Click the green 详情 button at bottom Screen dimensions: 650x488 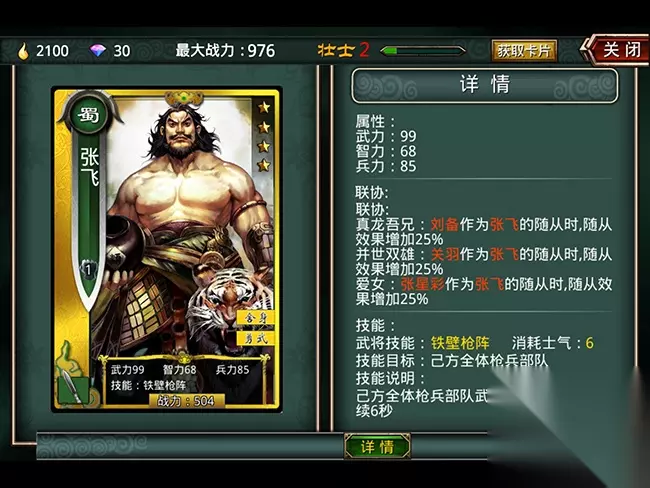pyautogui.click(x=377, y=447)
